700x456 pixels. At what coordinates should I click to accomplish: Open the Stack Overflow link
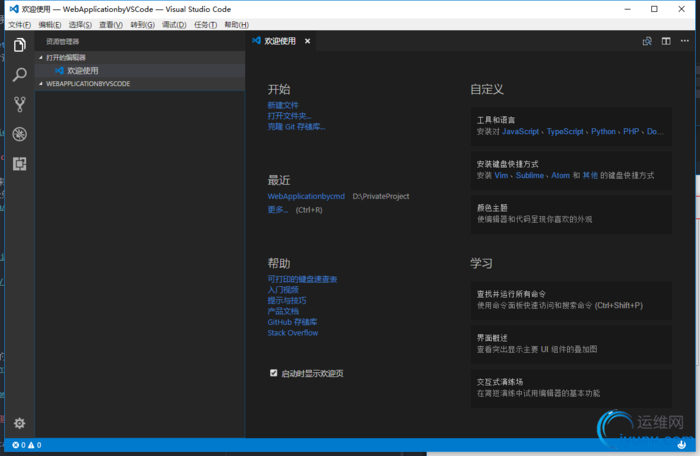point(293,333)
